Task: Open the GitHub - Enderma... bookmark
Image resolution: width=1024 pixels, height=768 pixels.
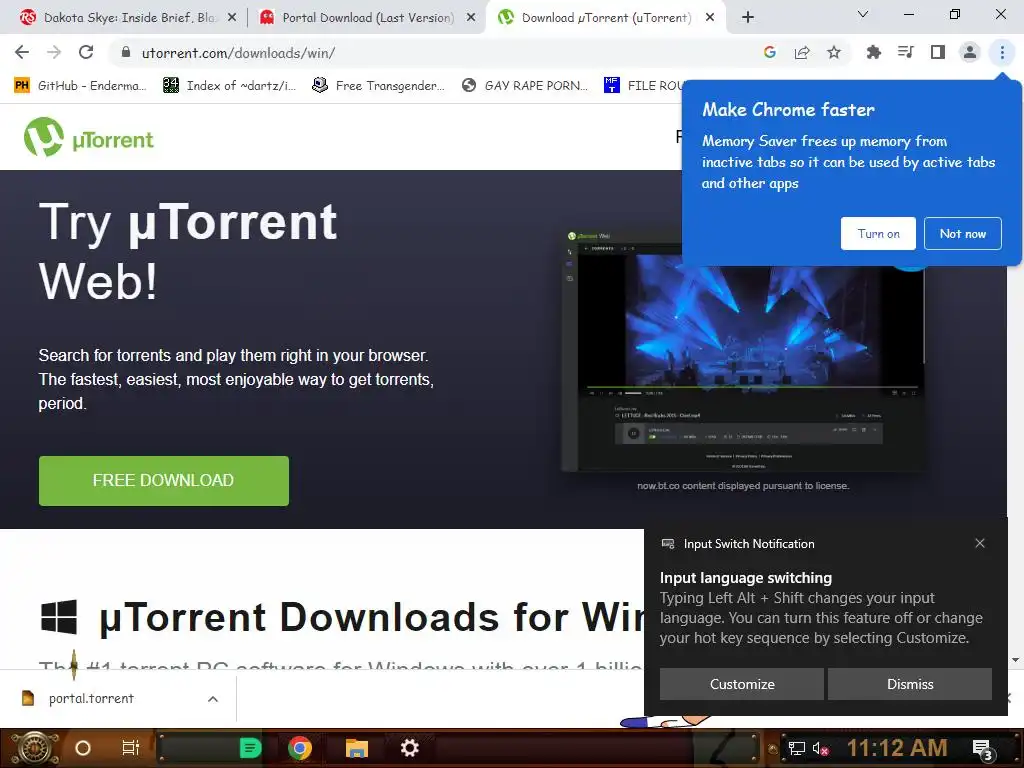Action: [81, 86]
